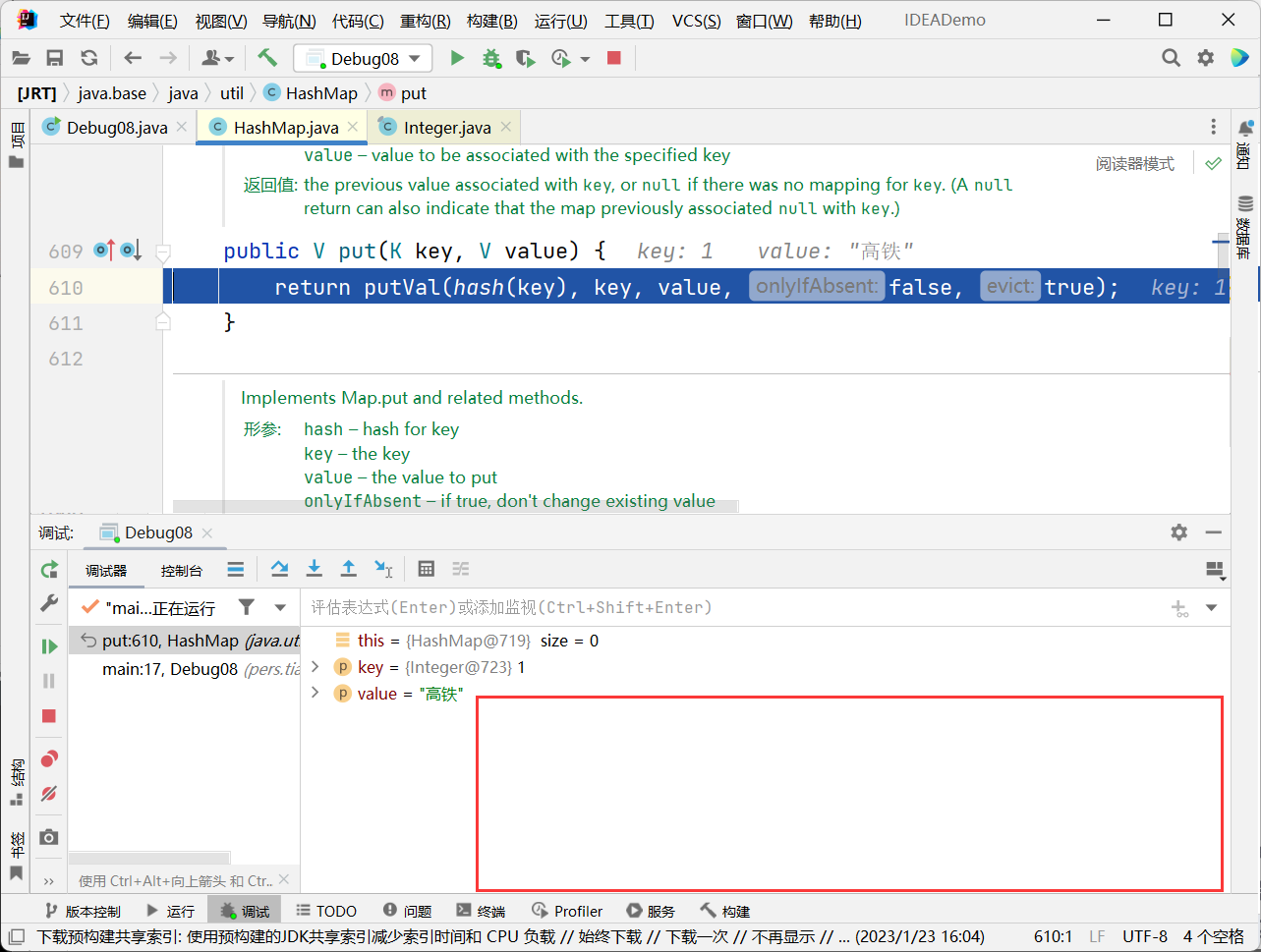Resume program in debug sidebar
Viewport: 1261px width, 952px height.
tap(48, 645)
